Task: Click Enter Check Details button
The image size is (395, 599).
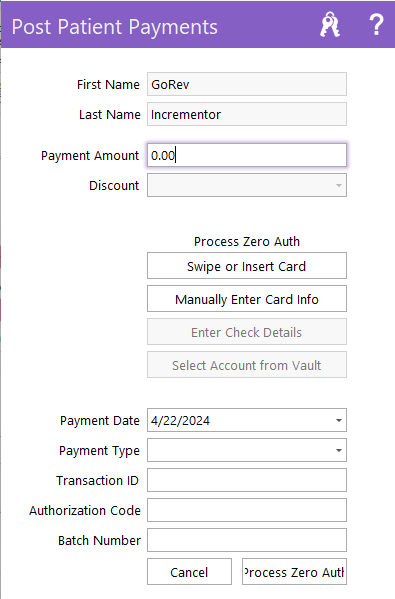Action: [x=247, y=332]
